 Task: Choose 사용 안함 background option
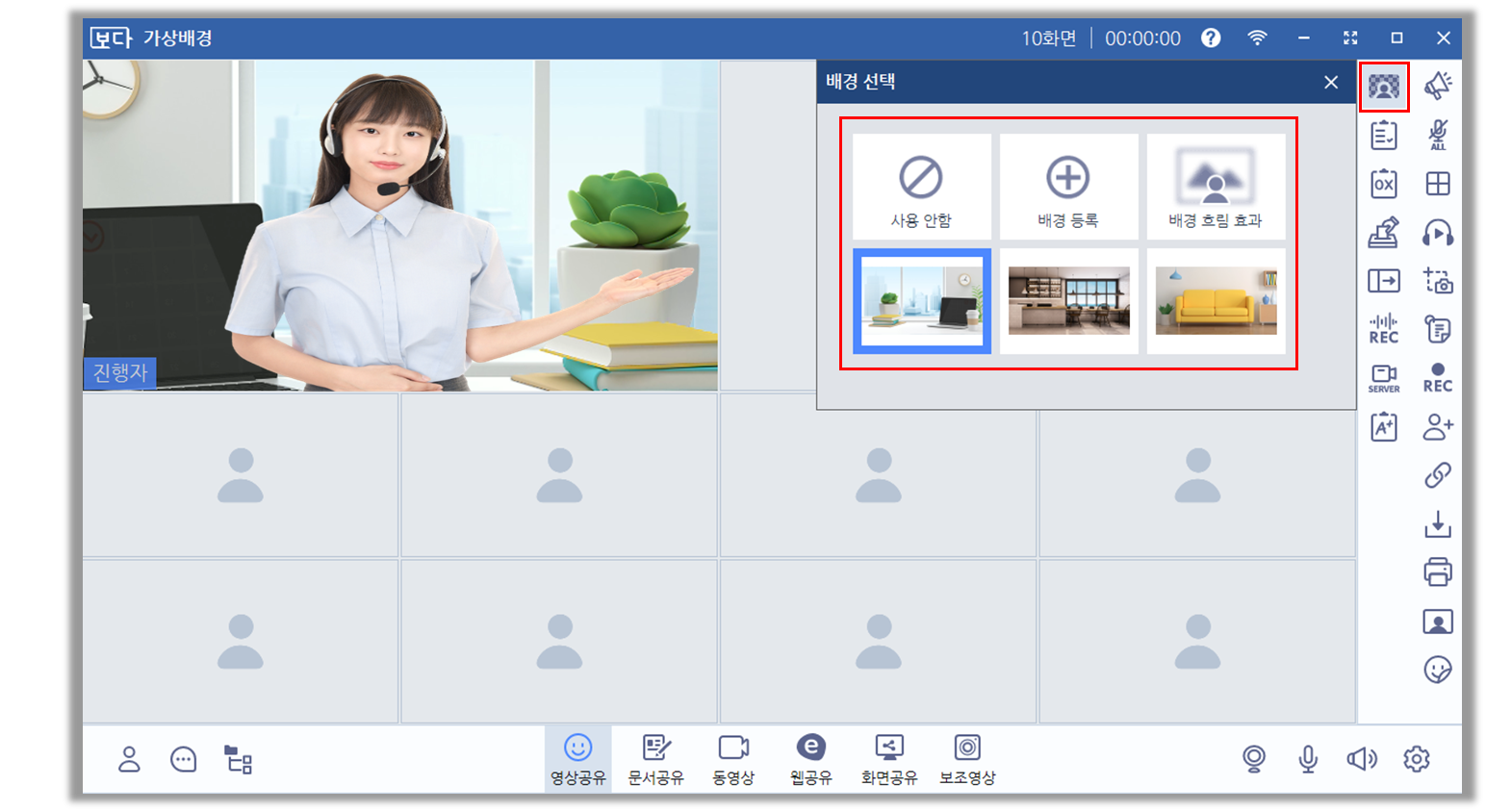coord(921,187)
